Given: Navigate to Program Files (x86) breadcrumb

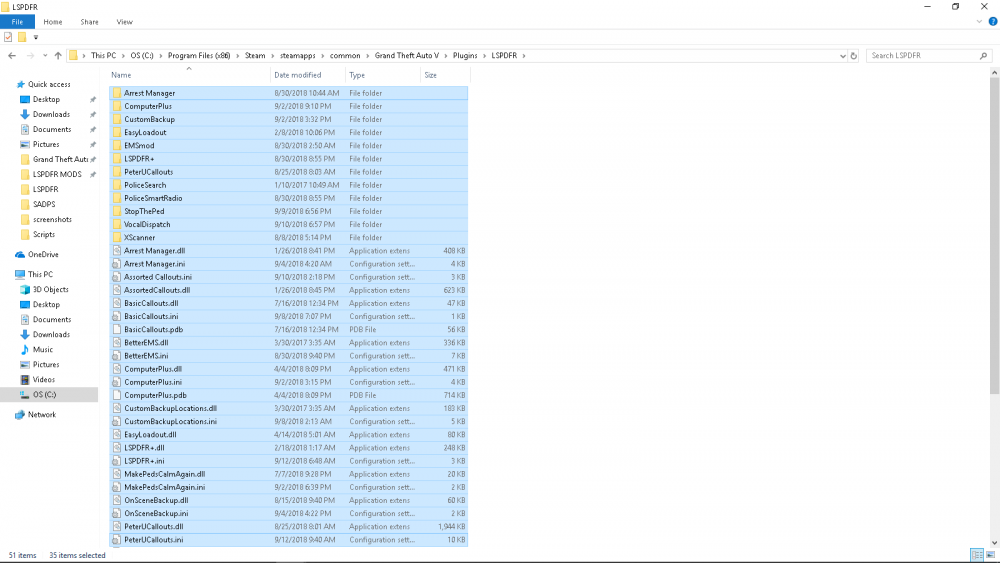Looking at the screenshot, I should click(199, 55).
